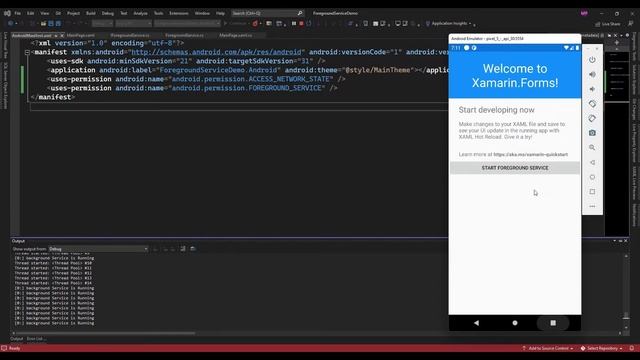
Task: Click the Visual Studio logo icon
Action: 7,13
